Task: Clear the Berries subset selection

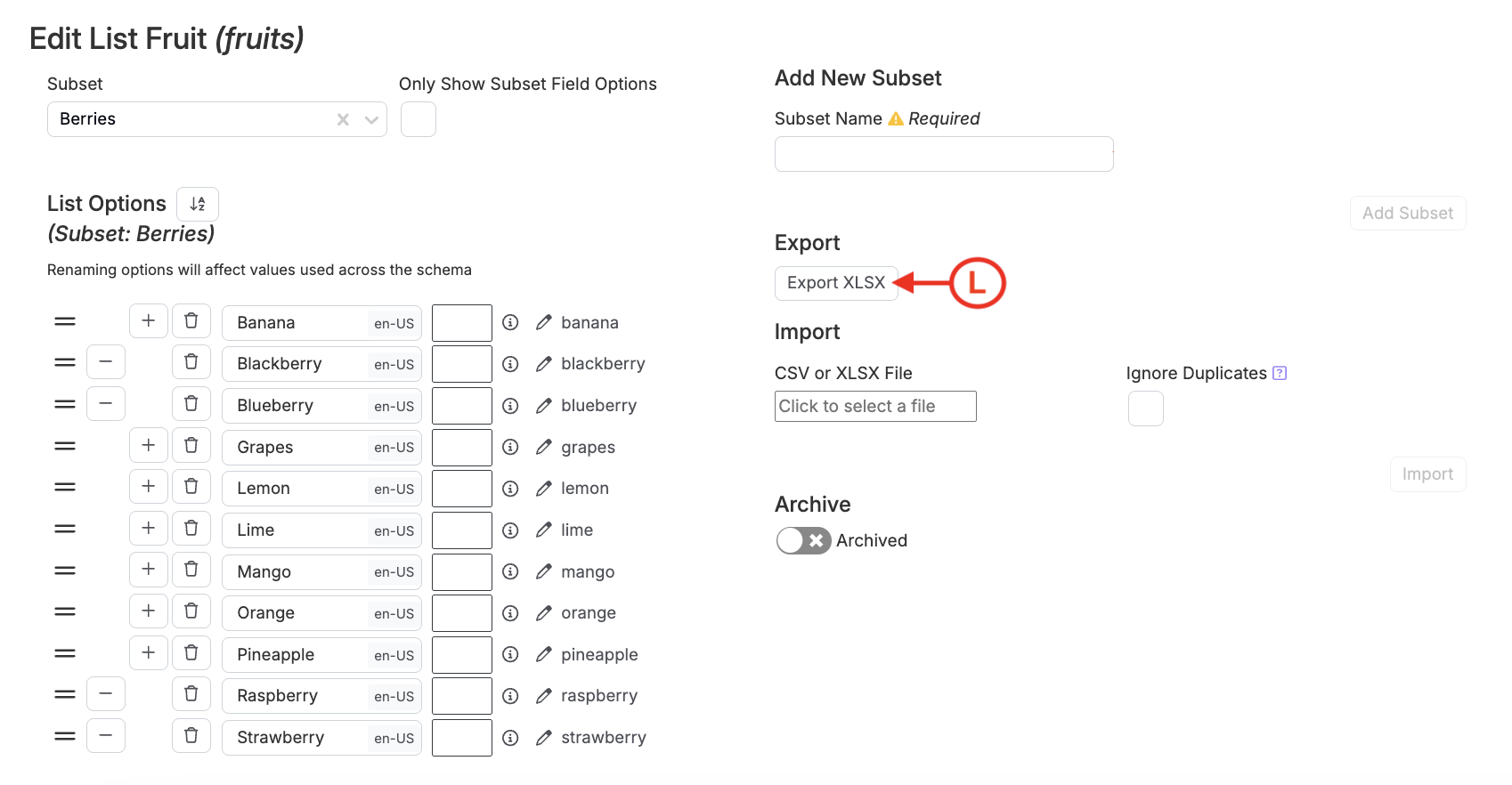Action: 343,119
